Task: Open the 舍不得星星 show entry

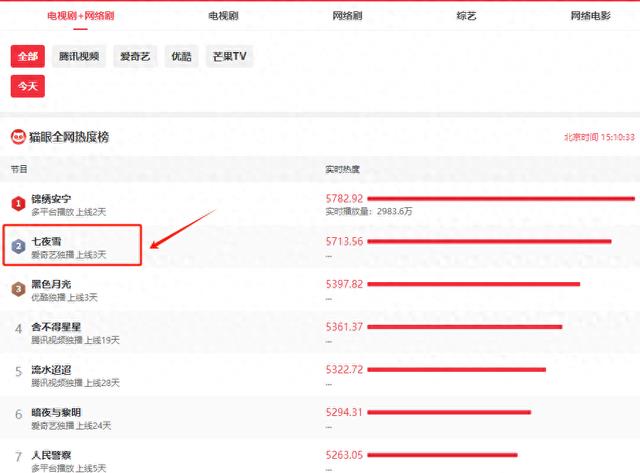Action: 56,327
